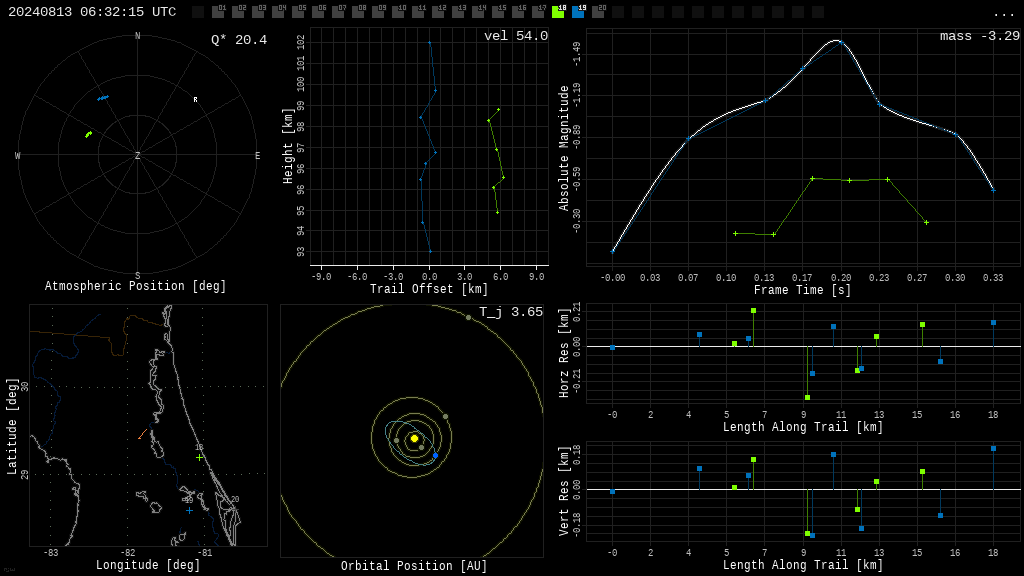The height and width of the screenshot is (576, 1024).
Task: Click the station 05 square in top bar
Action: 298,12
